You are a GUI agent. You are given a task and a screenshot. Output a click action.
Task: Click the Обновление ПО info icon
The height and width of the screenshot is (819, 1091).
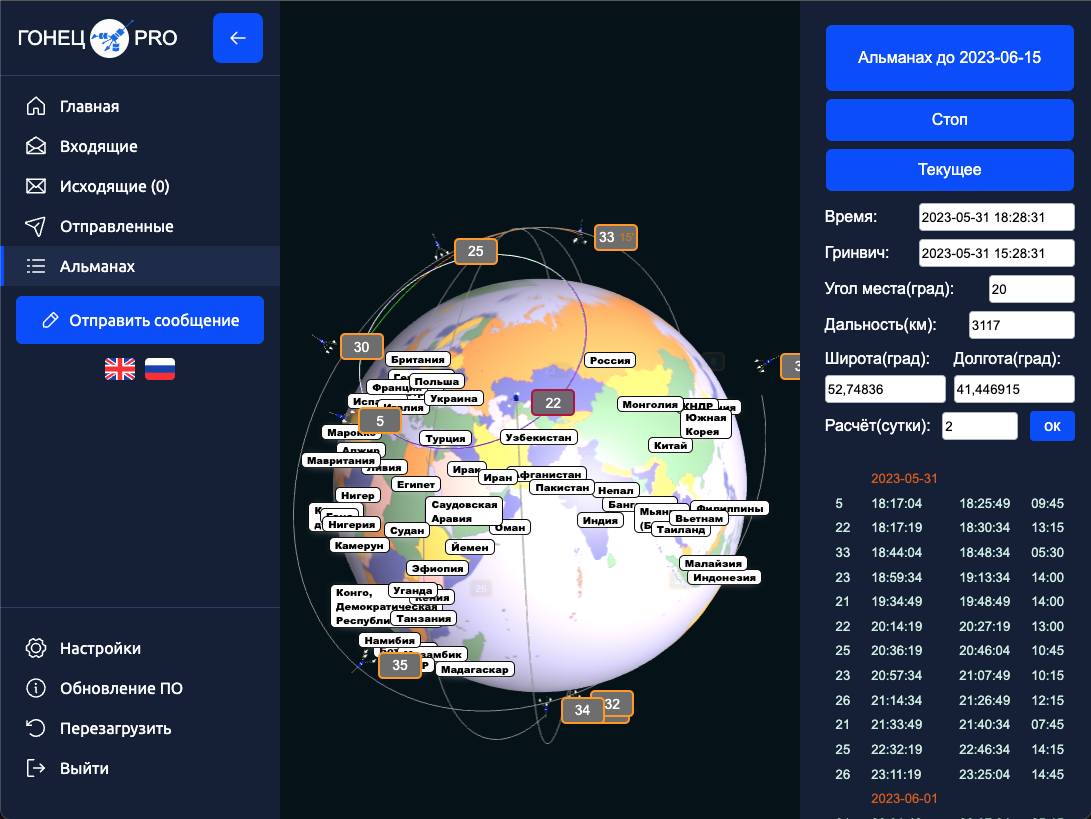36,688
